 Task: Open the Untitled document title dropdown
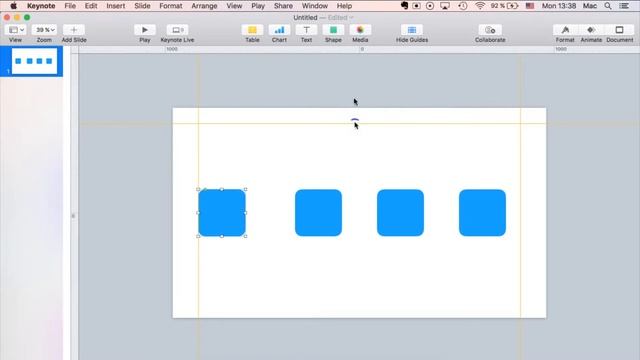[323, 18]
